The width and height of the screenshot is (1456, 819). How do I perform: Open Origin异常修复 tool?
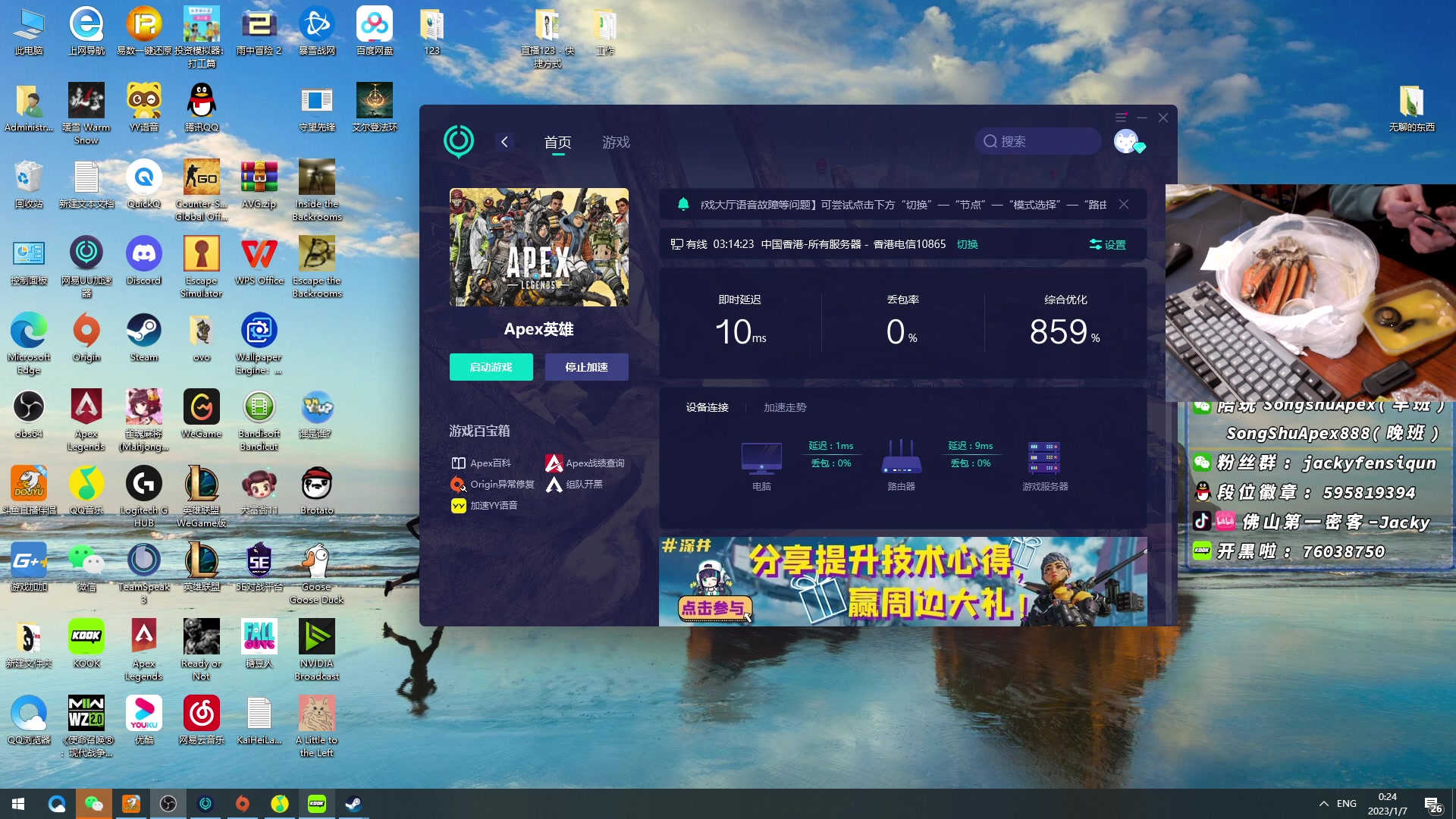click(493, 485)
